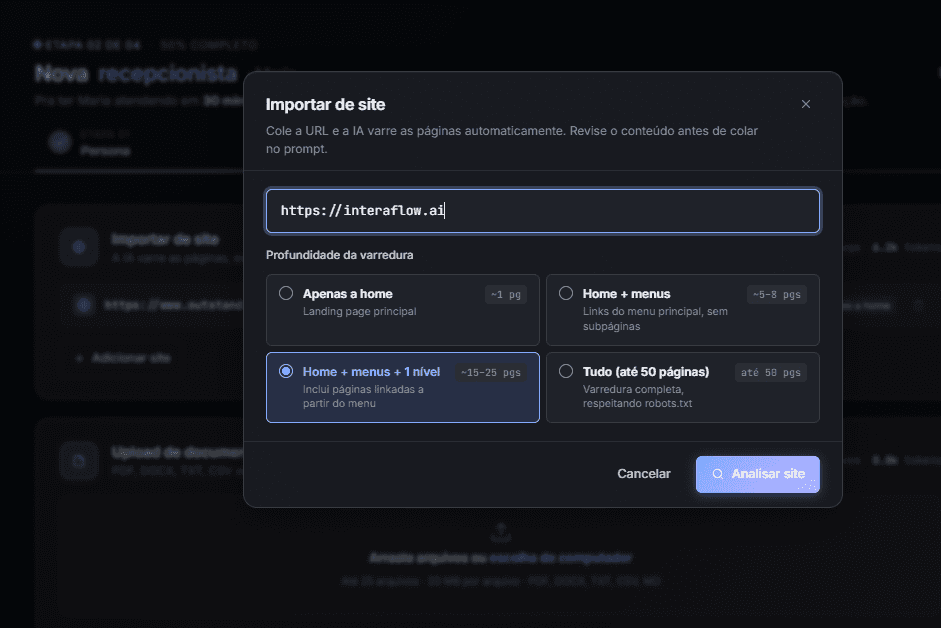Click the até 50 pgs badge

click(x=771, y=373)
